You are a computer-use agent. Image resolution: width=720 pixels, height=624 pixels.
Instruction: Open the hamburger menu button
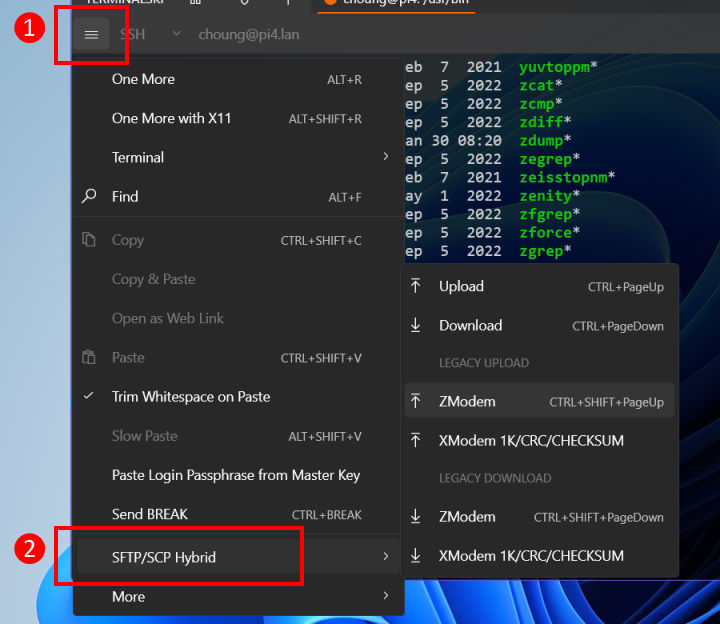pos(91,34)
